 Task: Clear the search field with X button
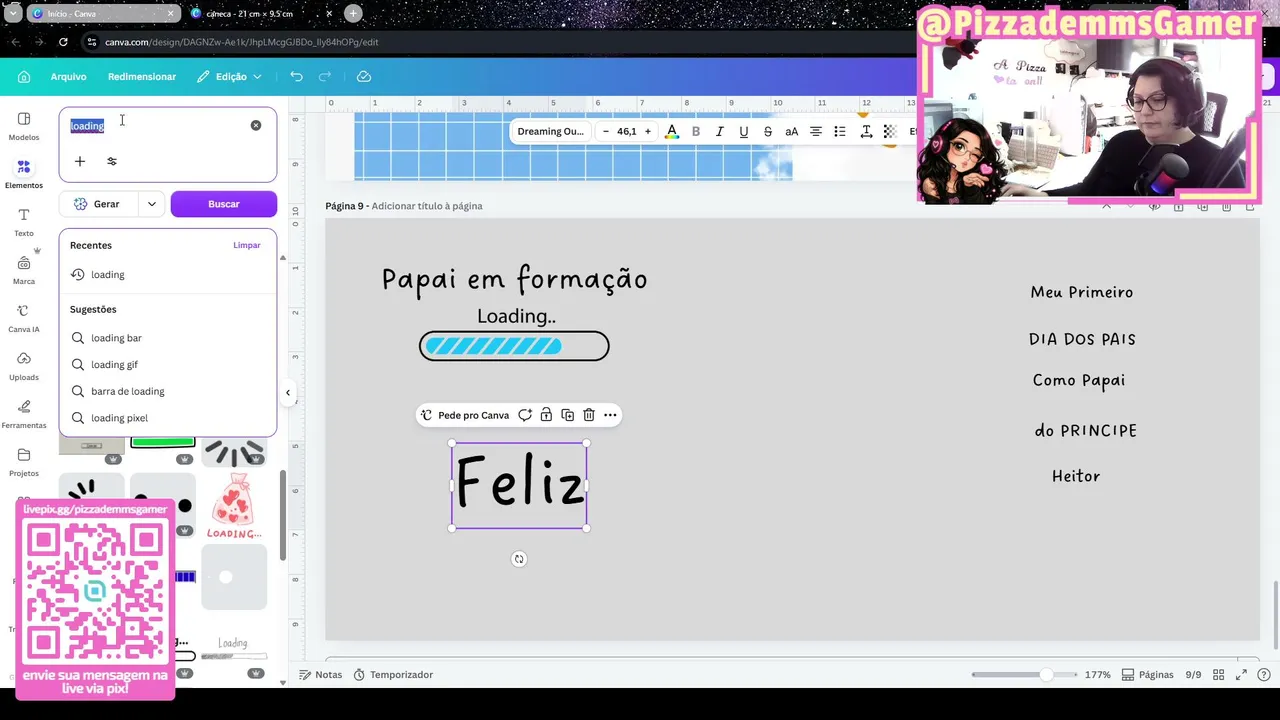[256, 125]
